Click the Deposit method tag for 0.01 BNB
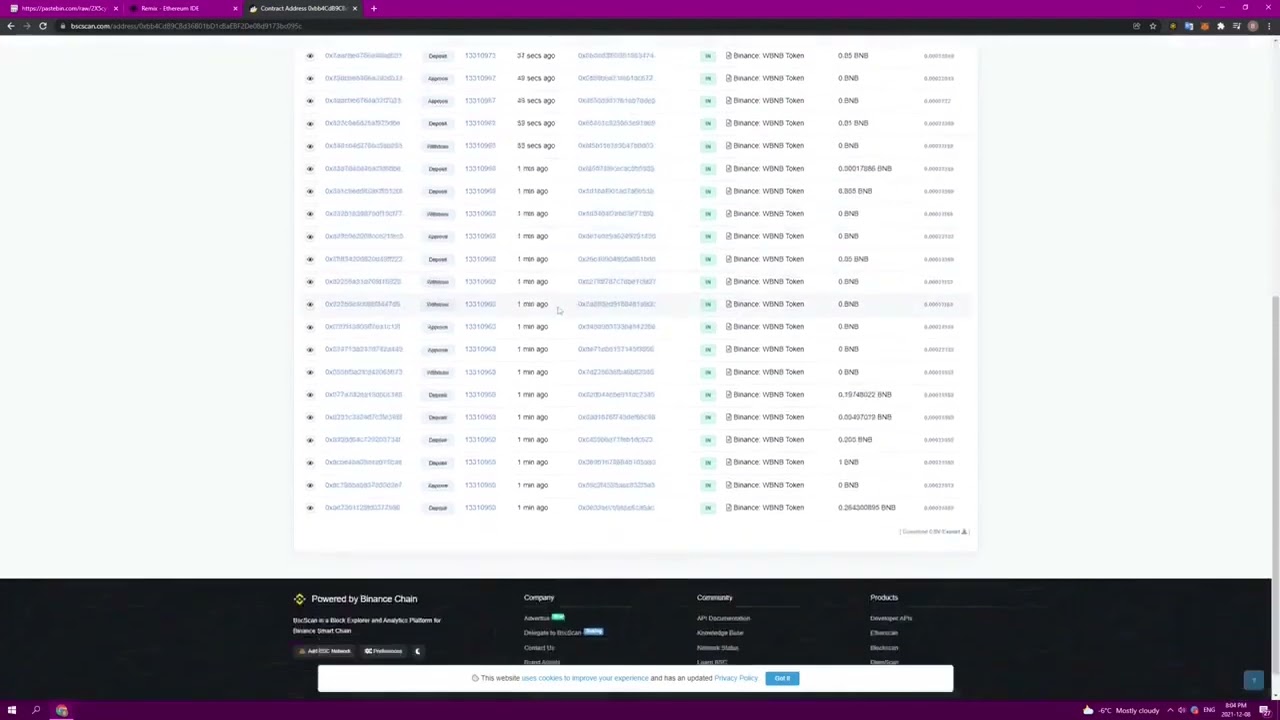This screenshot has width=1280, height=720. (x=438, y=123)
